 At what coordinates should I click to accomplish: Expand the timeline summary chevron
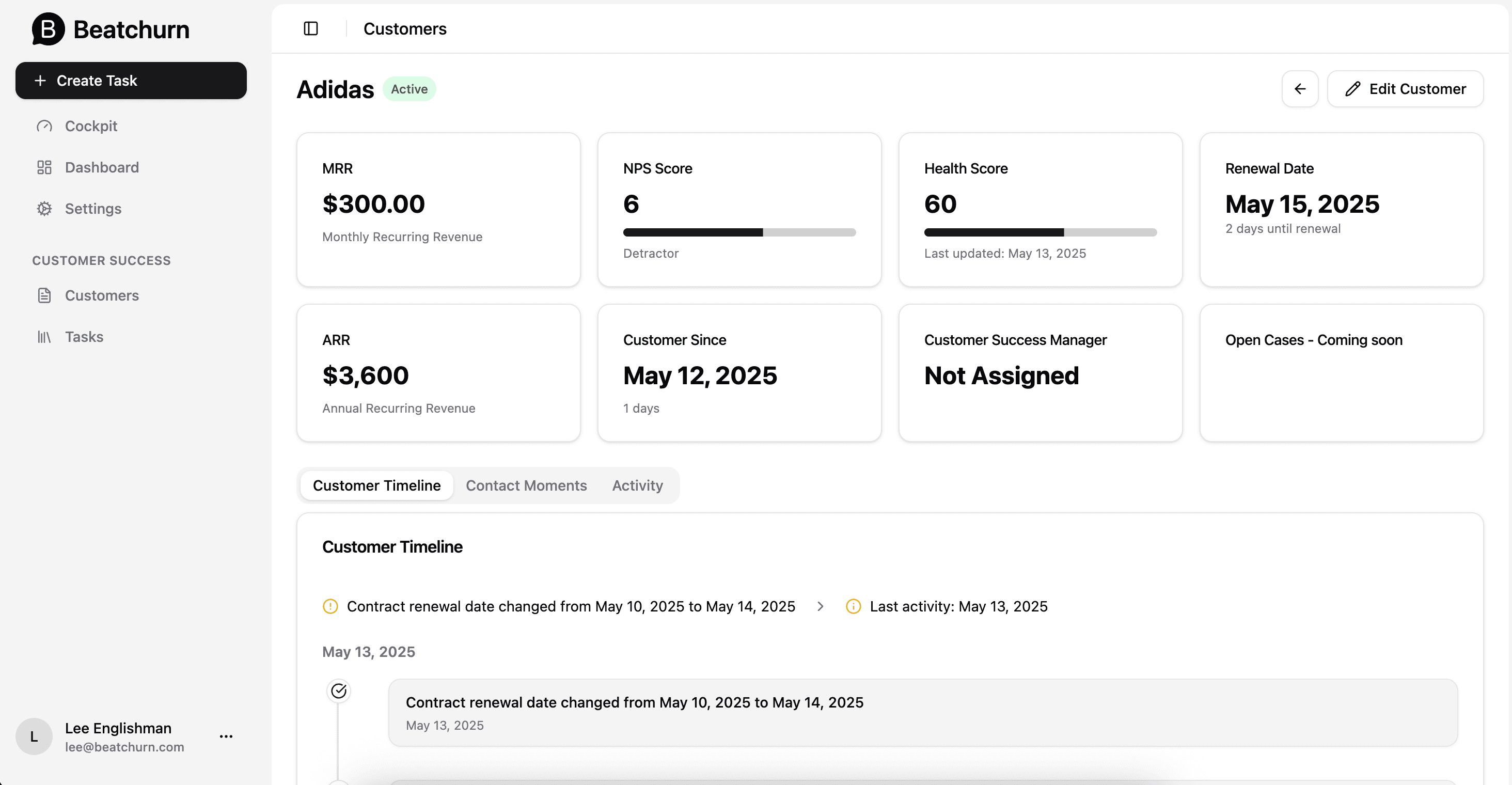pyautogui.click(x=821, y=606)
